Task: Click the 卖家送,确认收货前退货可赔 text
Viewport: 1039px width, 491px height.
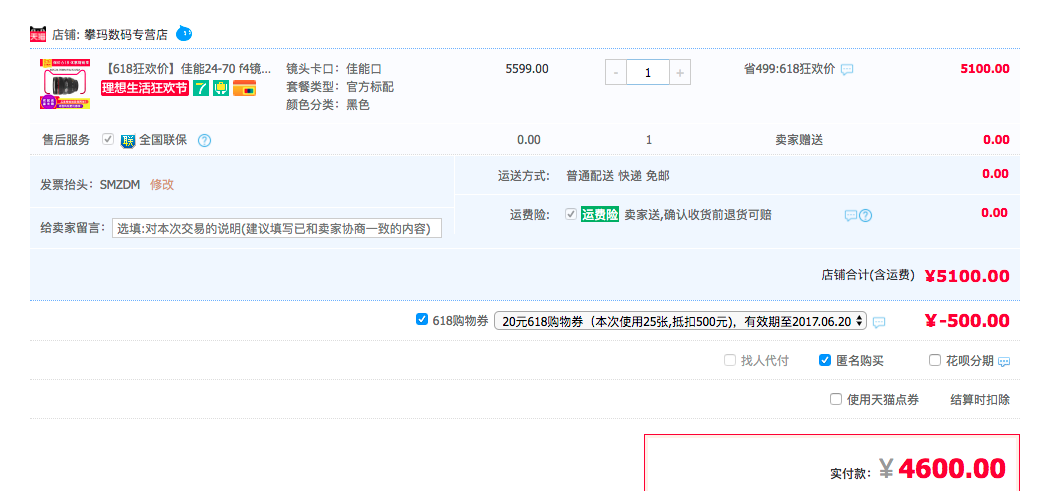Action: pos(698,215)
